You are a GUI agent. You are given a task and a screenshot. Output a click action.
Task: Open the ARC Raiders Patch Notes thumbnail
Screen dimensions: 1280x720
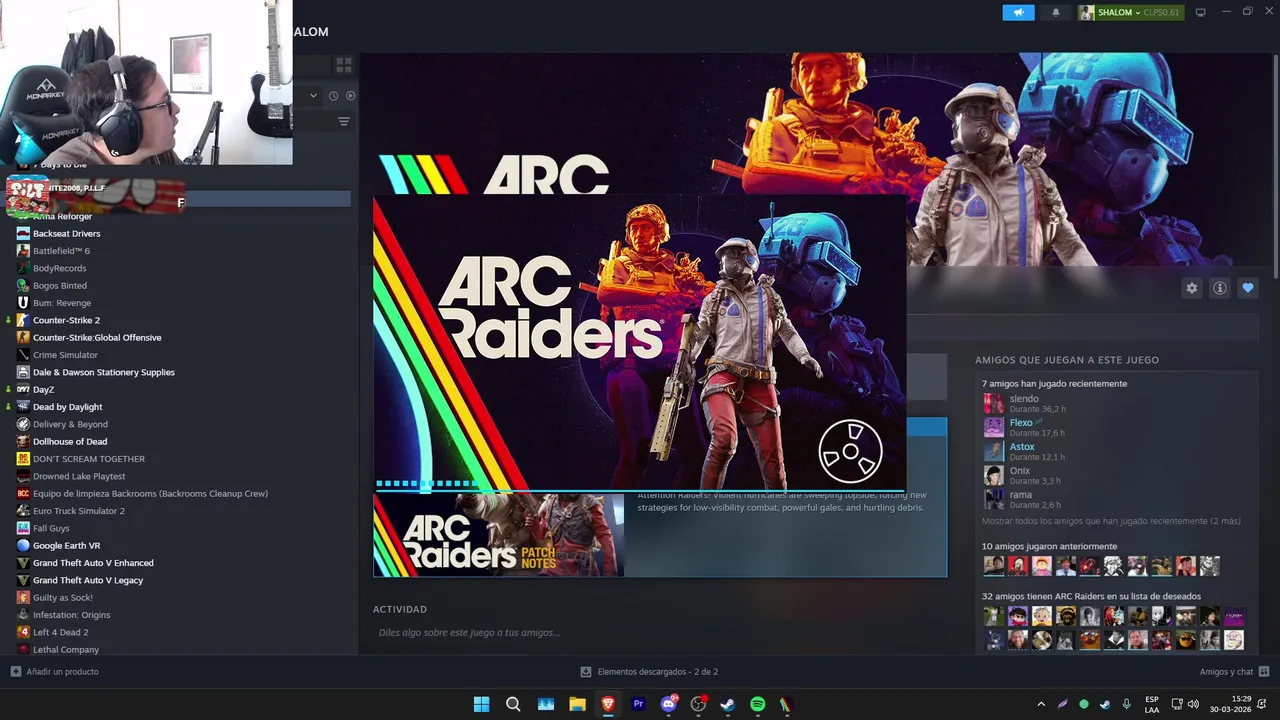498,535
